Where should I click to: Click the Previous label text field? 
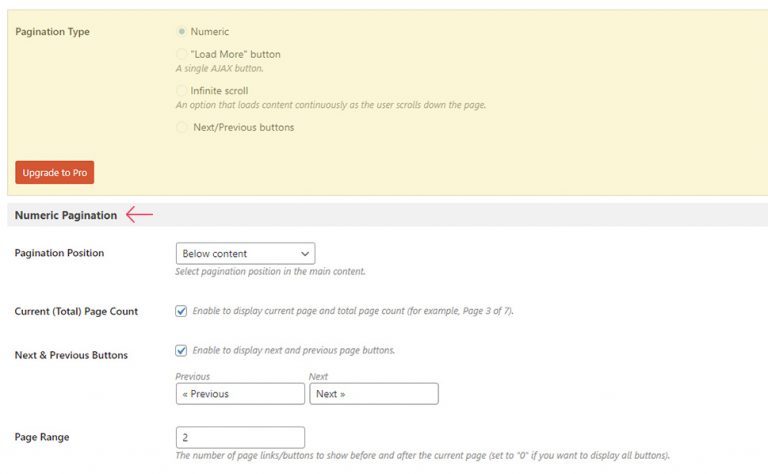point(240,394)
